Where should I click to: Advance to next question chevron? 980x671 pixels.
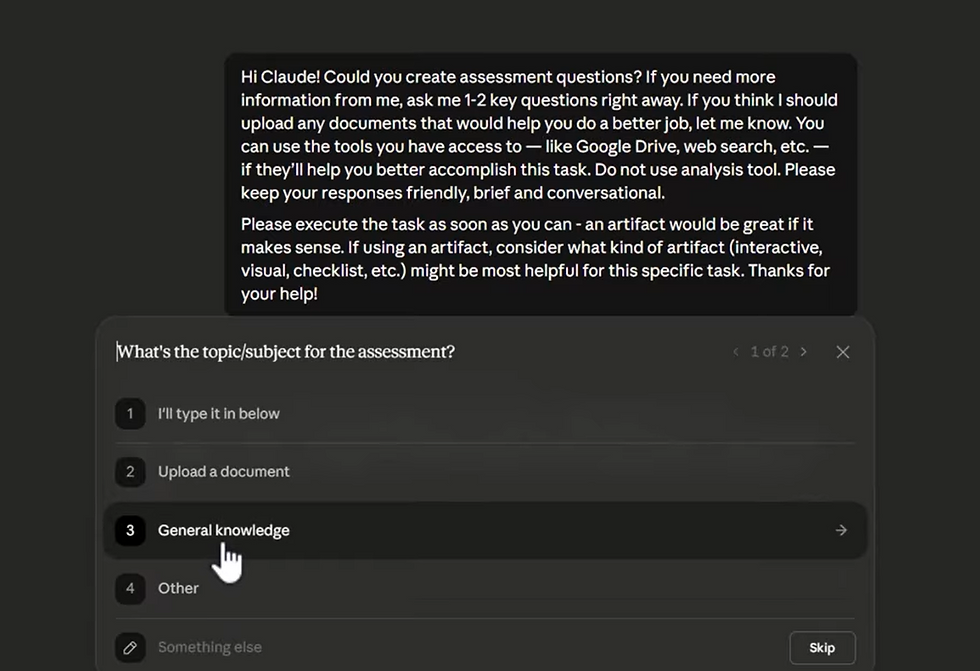pos(804,352)
